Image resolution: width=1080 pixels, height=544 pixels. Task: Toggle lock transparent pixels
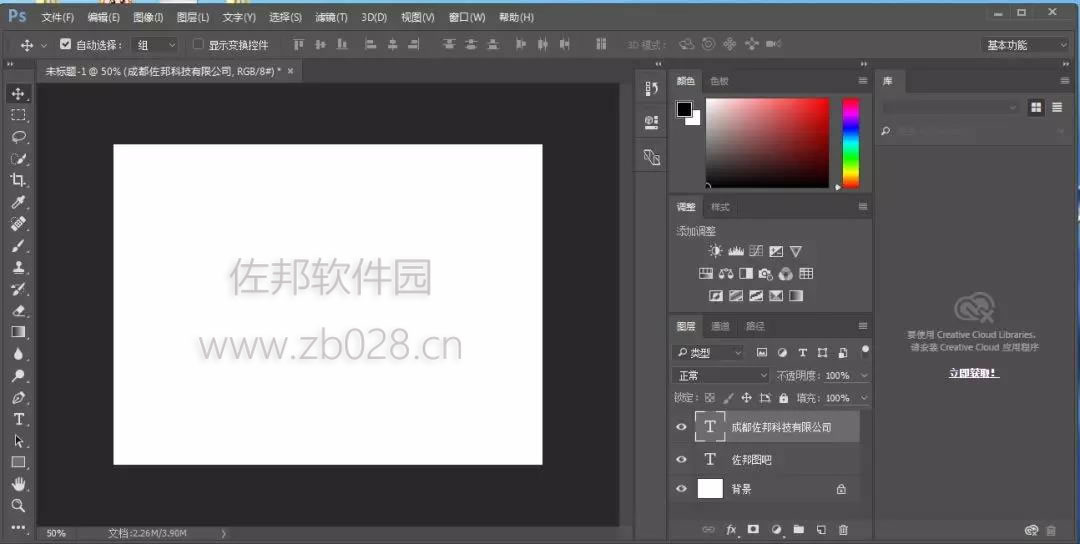pyautogui.click(x=709, y=398)
